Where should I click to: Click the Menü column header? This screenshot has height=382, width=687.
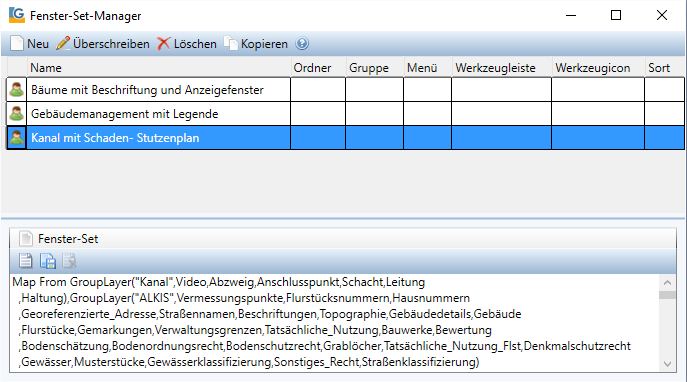428,68
